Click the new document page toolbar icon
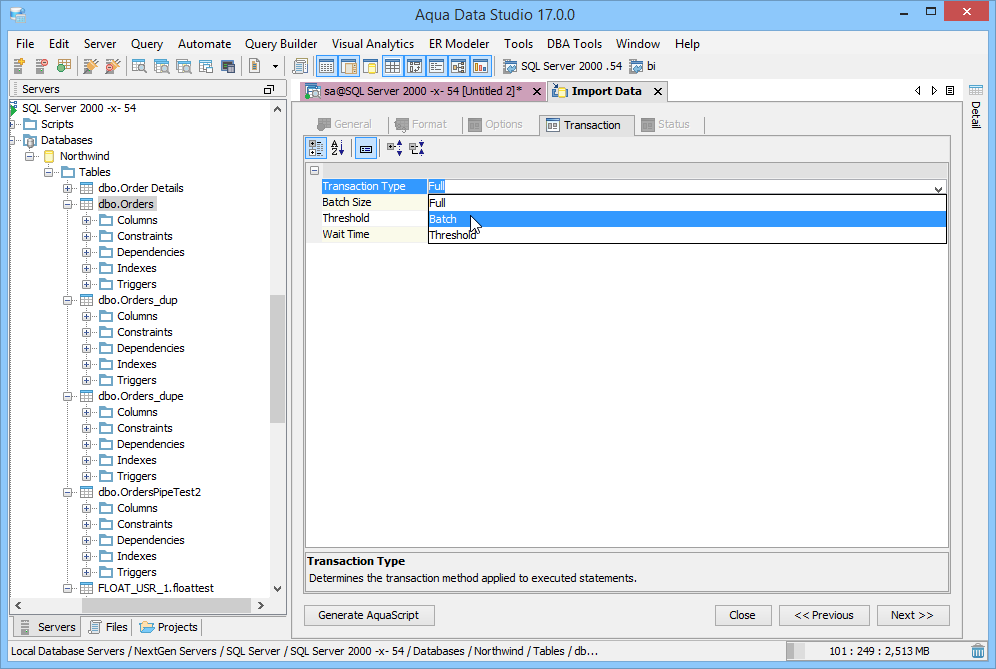 click(x=255, y=66)
